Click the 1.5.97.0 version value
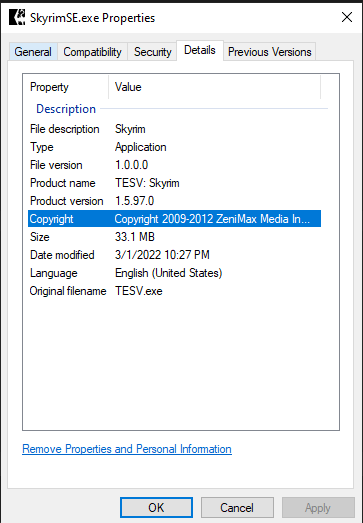 134,201
